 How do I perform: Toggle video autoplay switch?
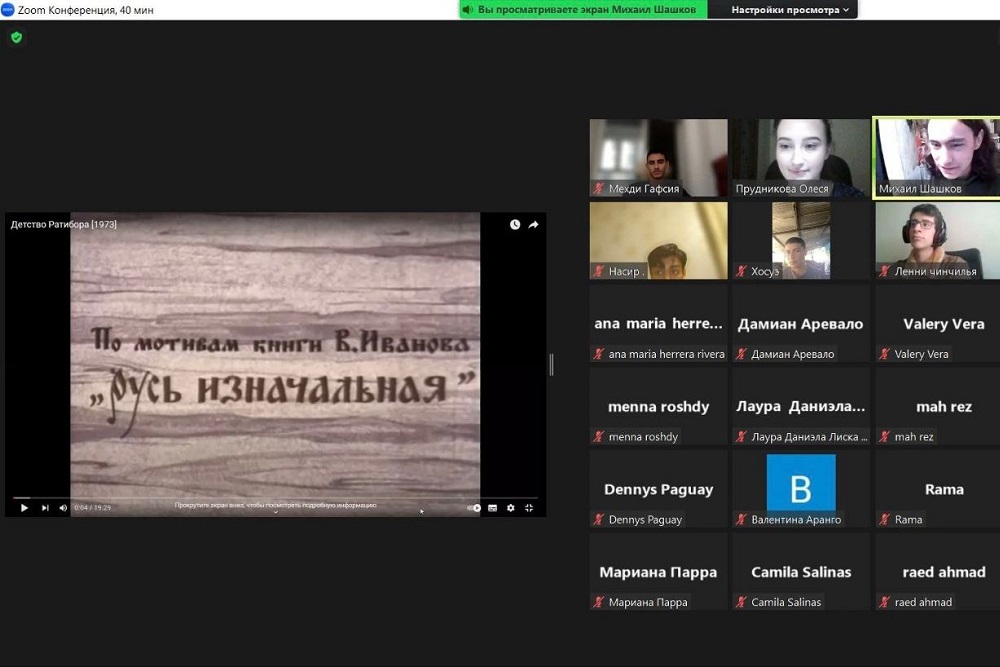tap(474, 508)
